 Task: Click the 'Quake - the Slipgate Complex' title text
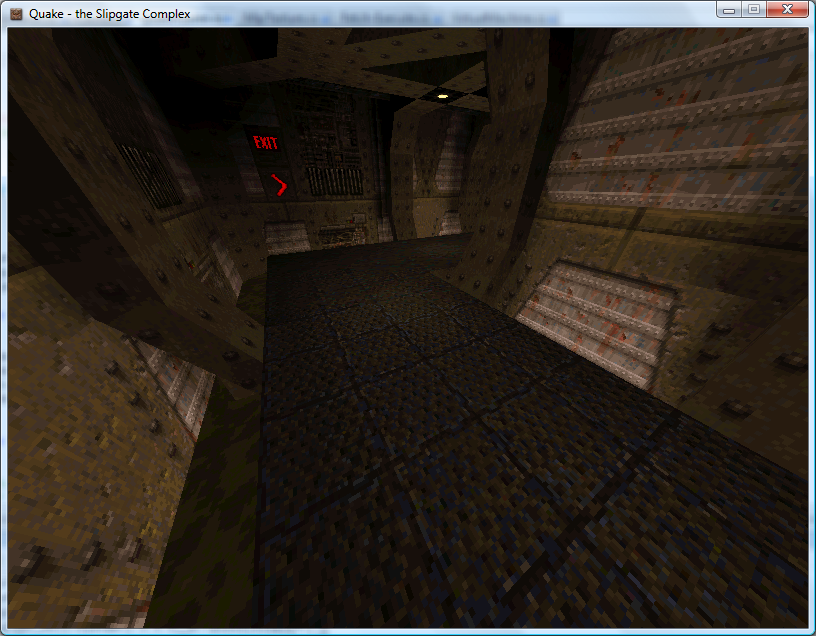pyautogui.click(x=110, y=13)
